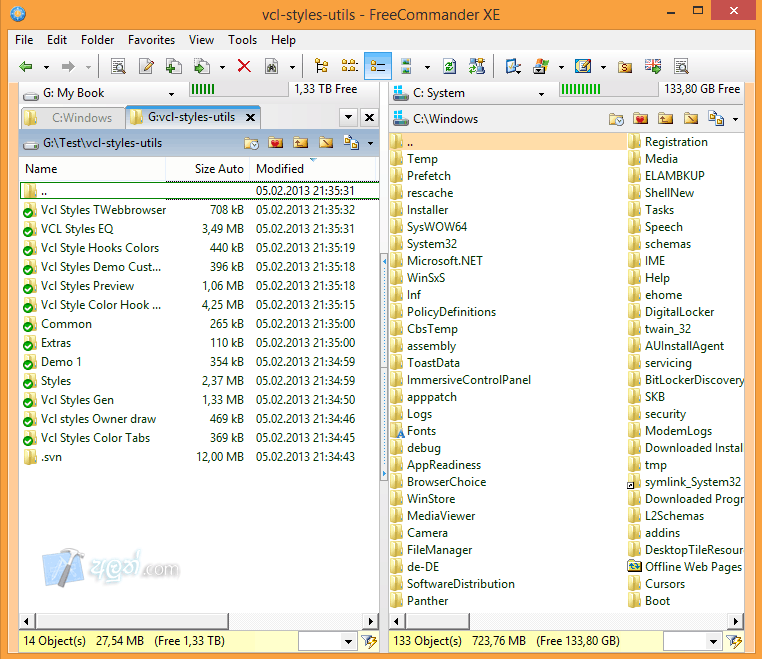Go up one level in left pane
The image size is (762, 659).
click(x=301, y=143)
